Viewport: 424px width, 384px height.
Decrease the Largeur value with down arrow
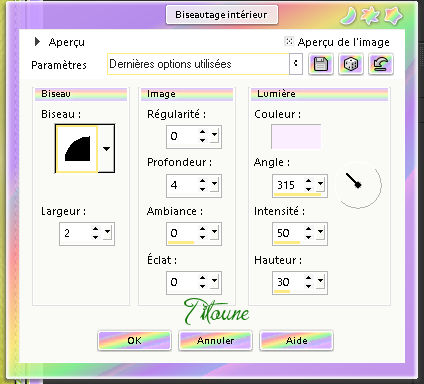[96, 237]
